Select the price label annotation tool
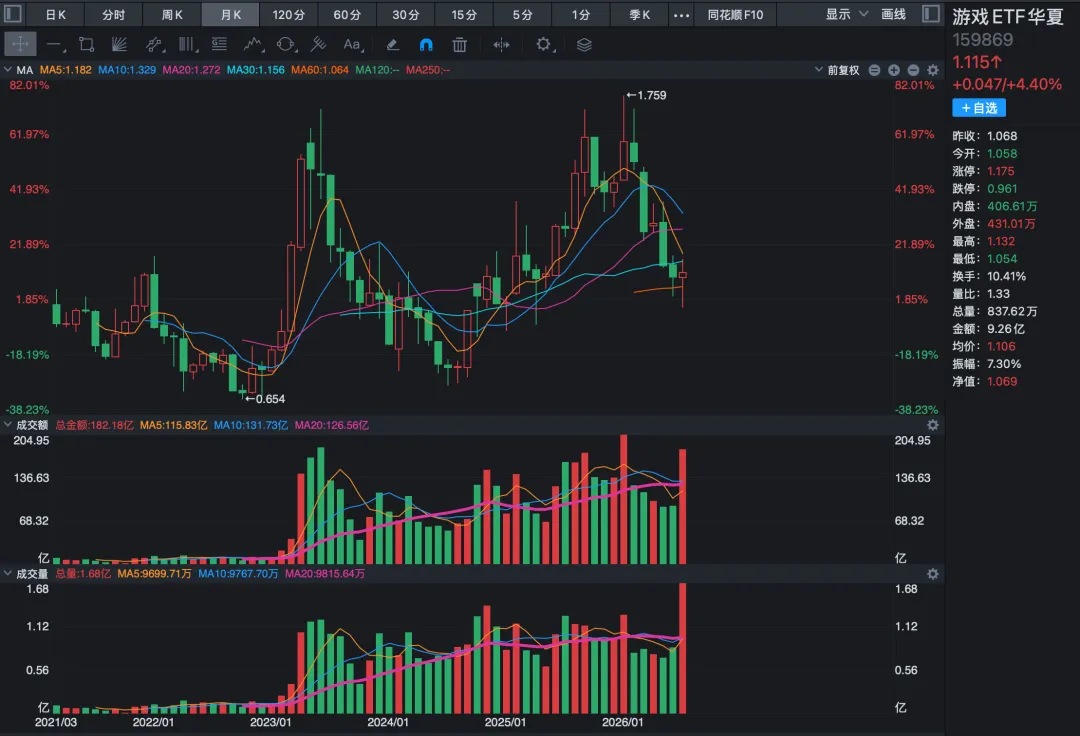Viewport: 1080px width, 736px height. click(x=220, y=45)
